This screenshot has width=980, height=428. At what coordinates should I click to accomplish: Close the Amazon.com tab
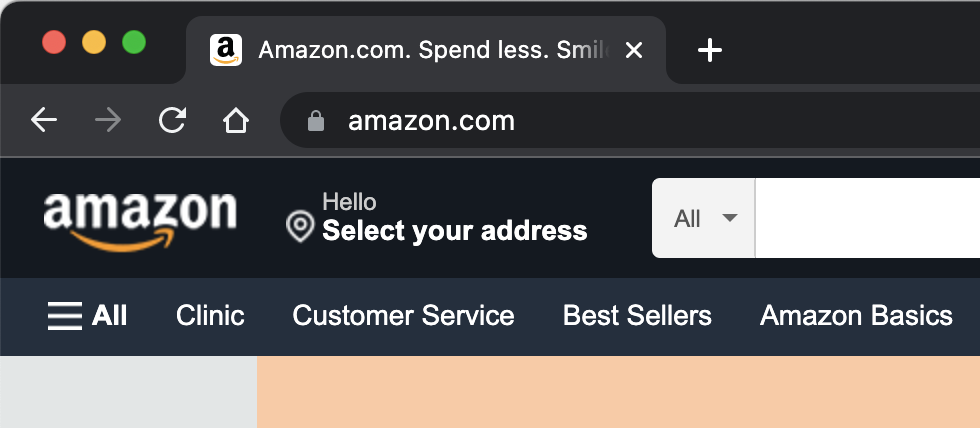634,50
